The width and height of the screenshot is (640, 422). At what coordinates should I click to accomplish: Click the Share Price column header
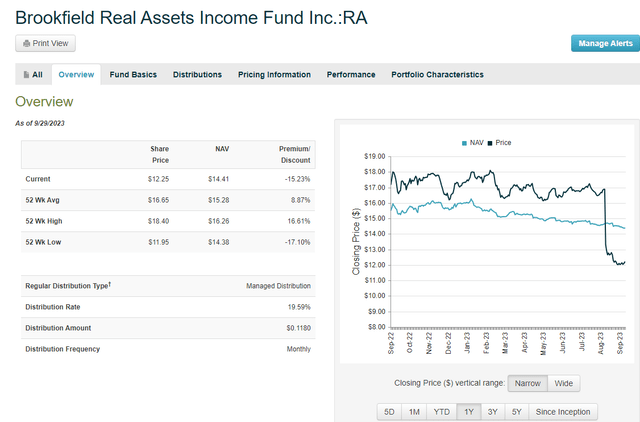(160, 155)
